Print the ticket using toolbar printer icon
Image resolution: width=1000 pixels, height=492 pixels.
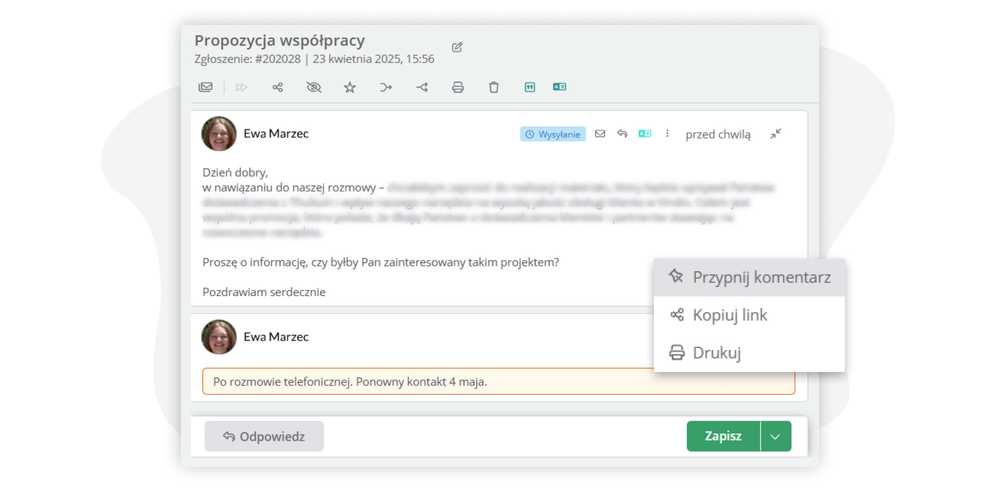pyautogui.click(x=457, y=87)
